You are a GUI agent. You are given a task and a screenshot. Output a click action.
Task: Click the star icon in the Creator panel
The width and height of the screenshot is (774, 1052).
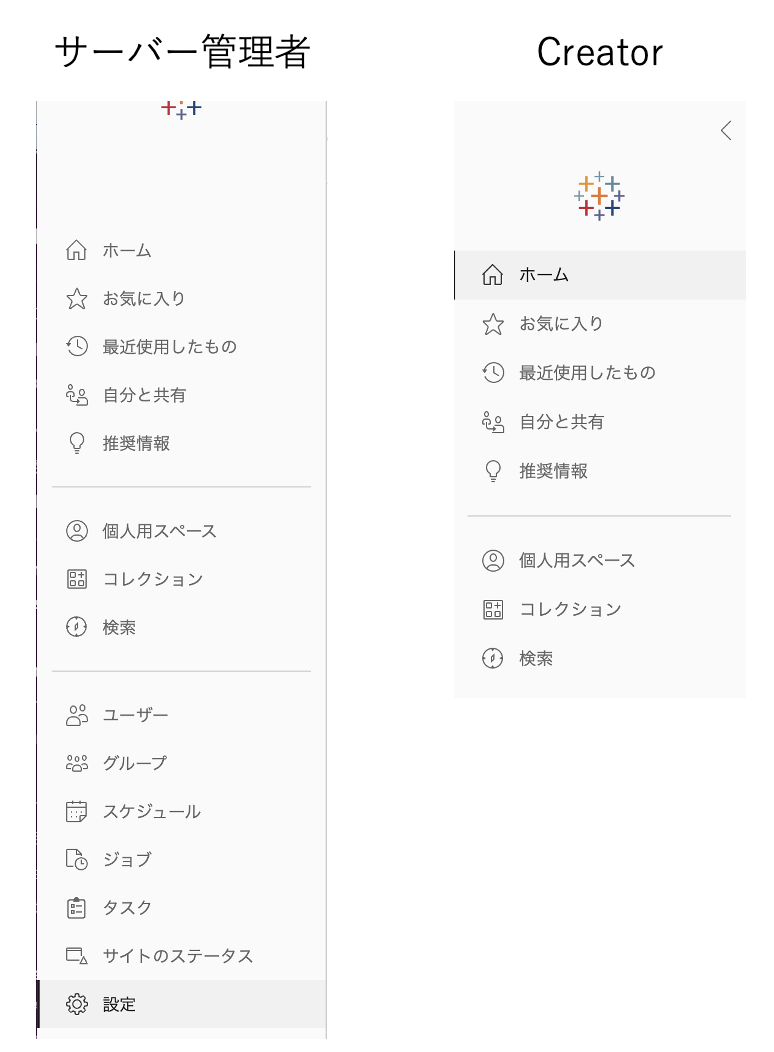click(493, 324)
